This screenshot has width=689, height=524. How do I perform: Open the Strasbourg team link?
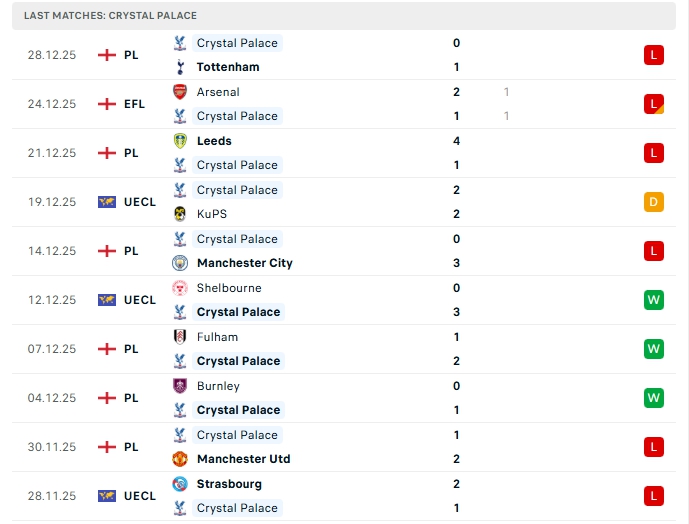pos(229,484)
